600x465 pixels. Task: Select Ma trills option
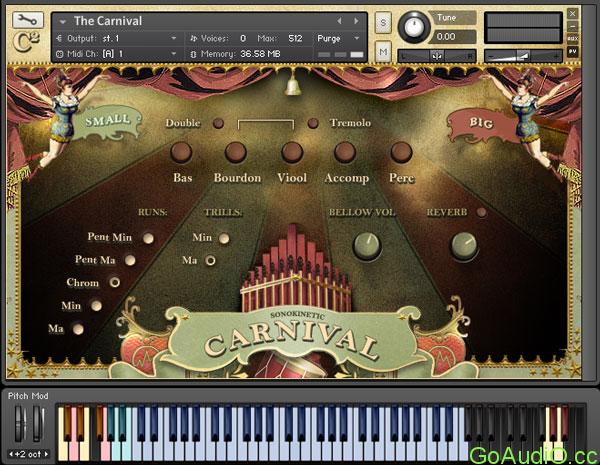pos(210,261)
